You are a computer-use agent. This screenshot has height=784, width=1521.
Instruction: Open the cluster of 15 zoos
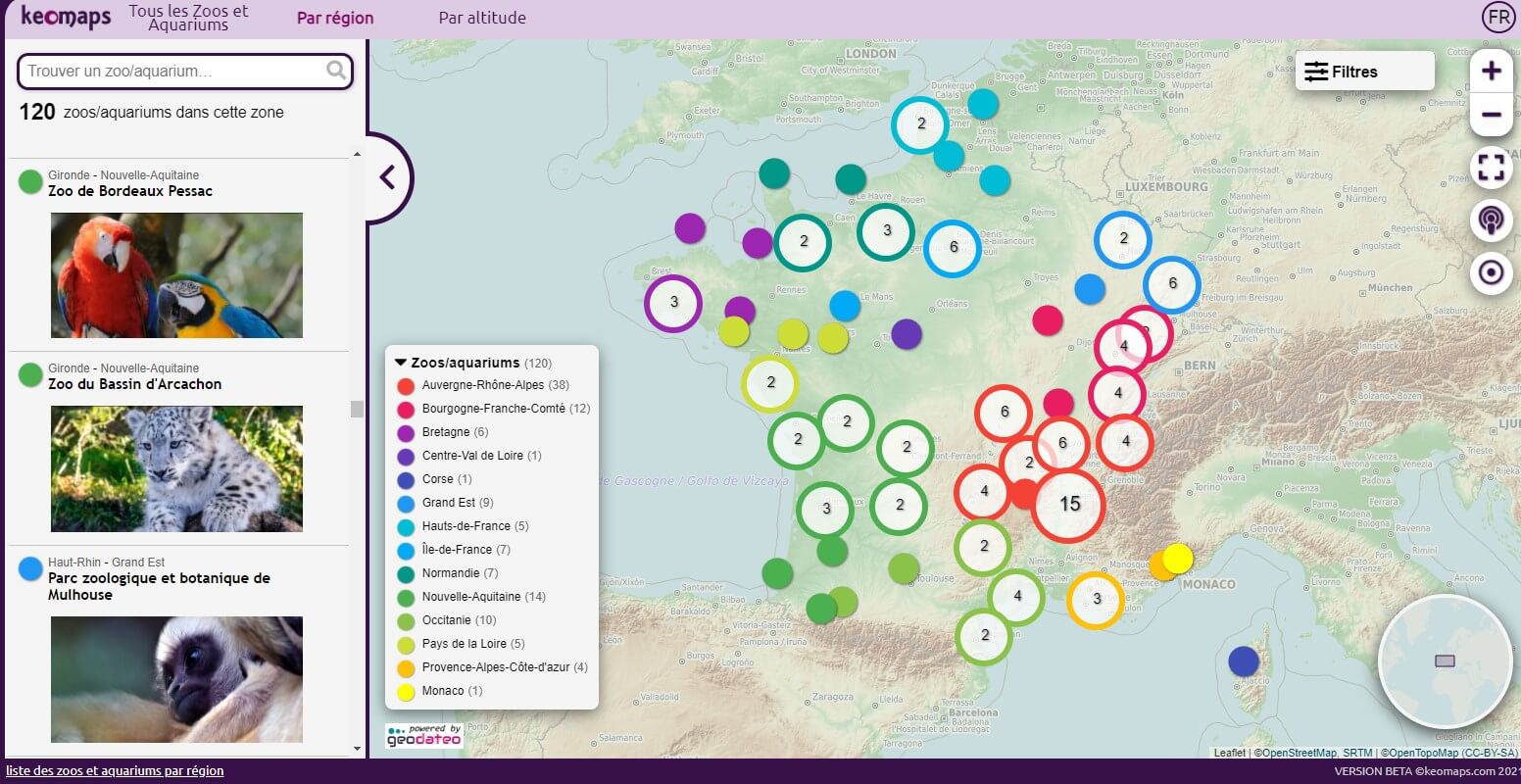pos(1069,504)
